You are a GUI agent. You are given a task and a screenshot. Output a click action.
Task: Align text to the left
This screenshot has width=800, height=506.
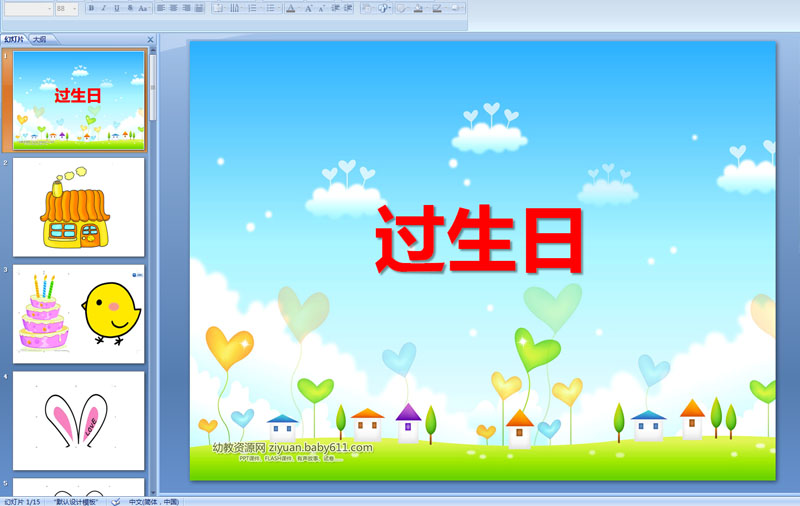click(x=161, y=8)
